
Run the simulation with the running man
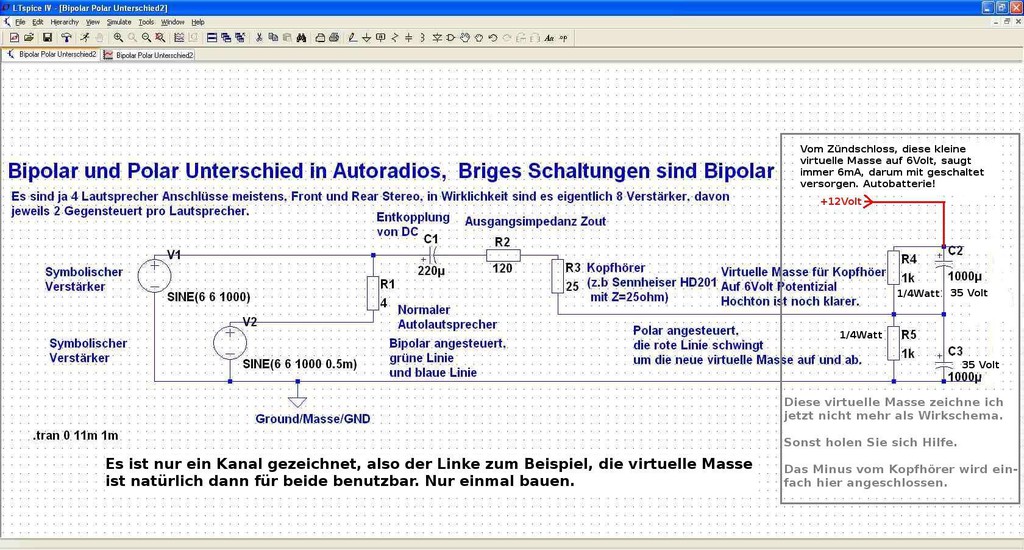[85, 38]
